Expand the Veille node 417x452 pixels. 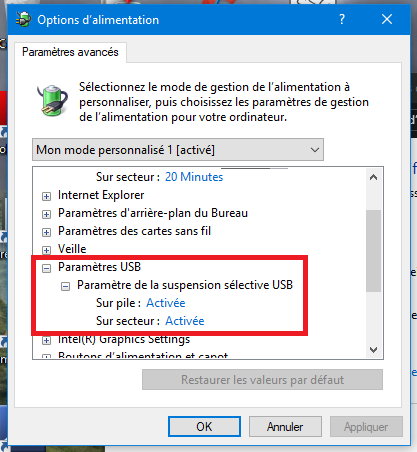[46, 250]
